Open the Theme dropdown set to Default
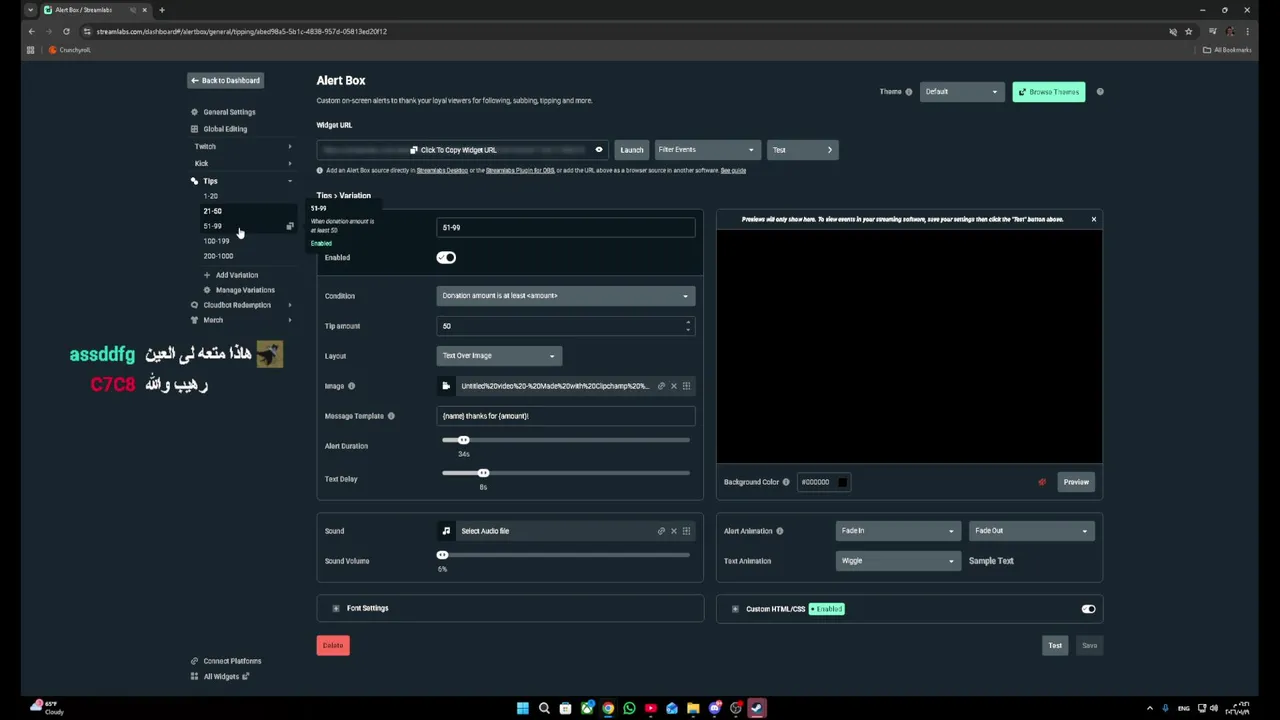The image size is (1280, 720). pos(961,92)
